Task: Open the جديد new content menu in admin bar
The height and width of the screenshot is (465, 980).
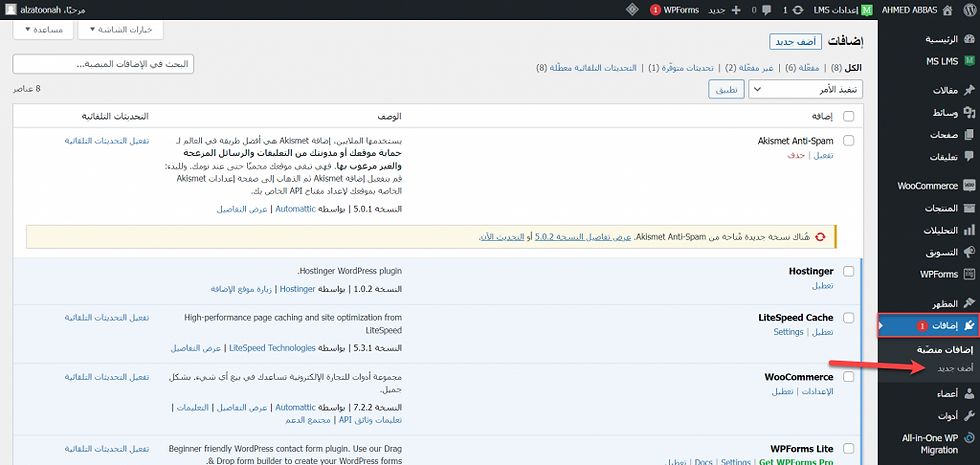Action: tap(723, 10)
